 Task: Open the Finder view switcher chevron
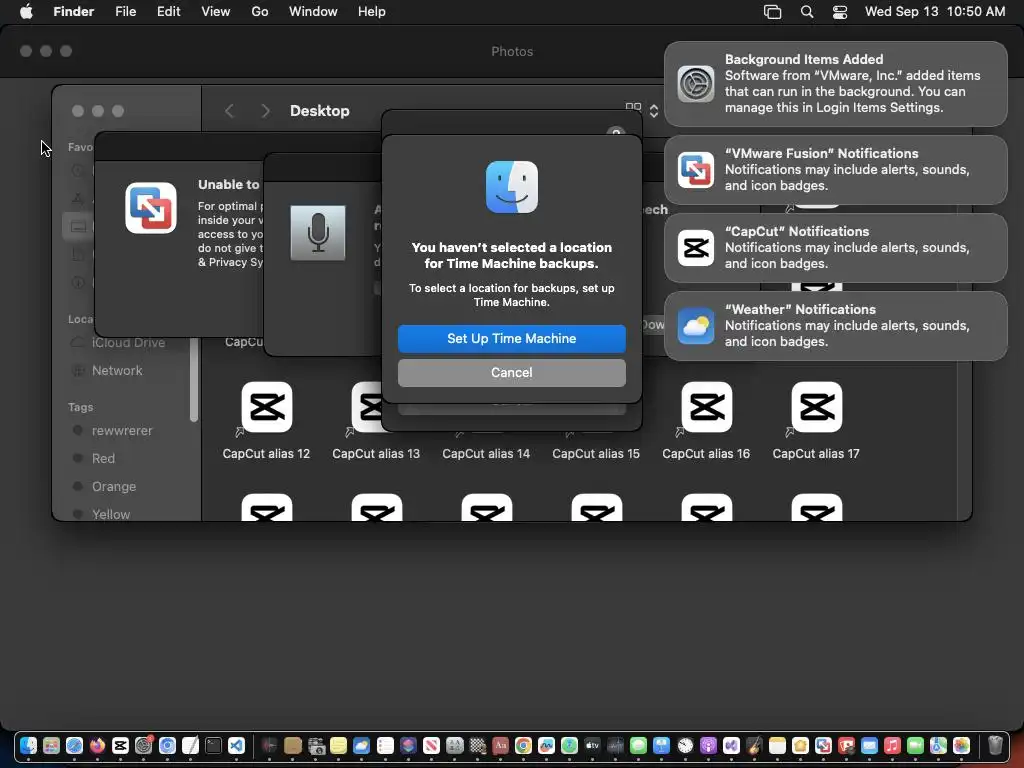pyautogui.click(x=654, y=111)
